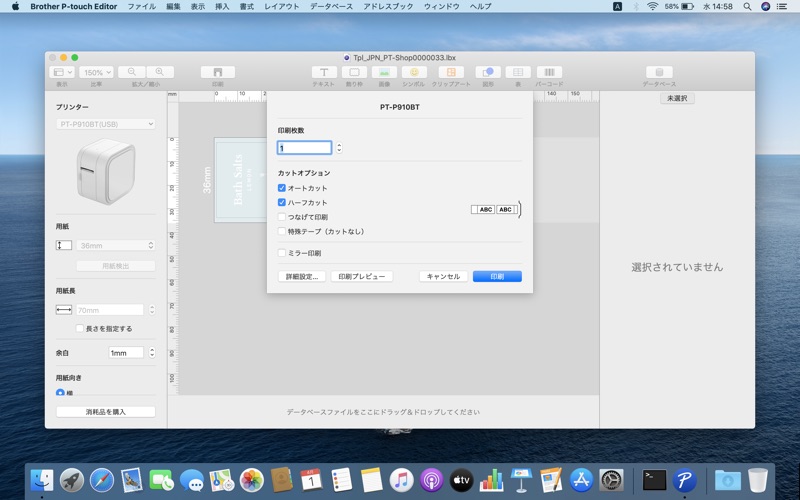
Task: Click the 印刷枚数 copies input field
Action: click(x=305, y=148)
